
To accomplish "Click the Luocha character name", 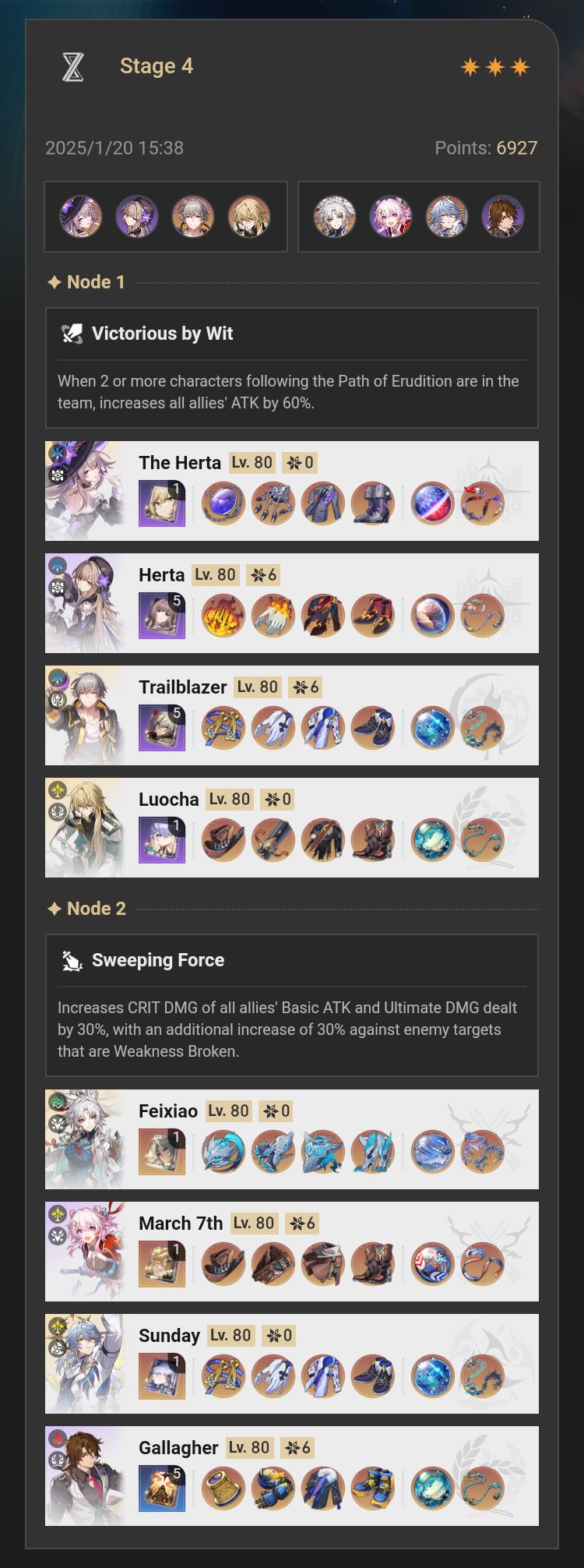I will (x=169, y=800).
